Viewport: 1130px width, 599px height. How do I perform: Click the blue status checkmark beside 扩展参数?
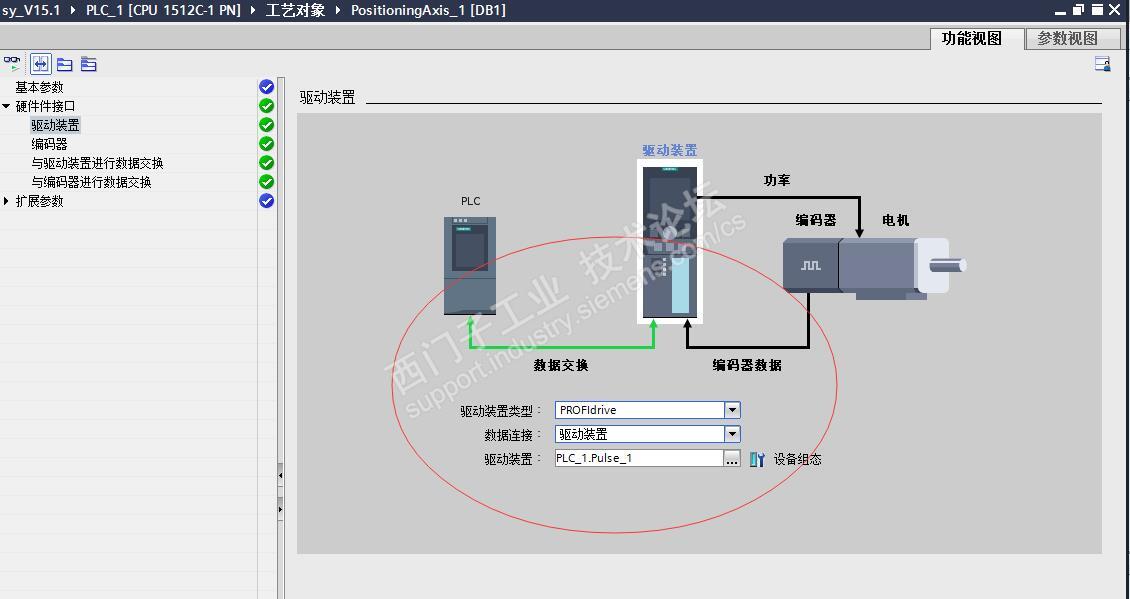click(267, 201)
